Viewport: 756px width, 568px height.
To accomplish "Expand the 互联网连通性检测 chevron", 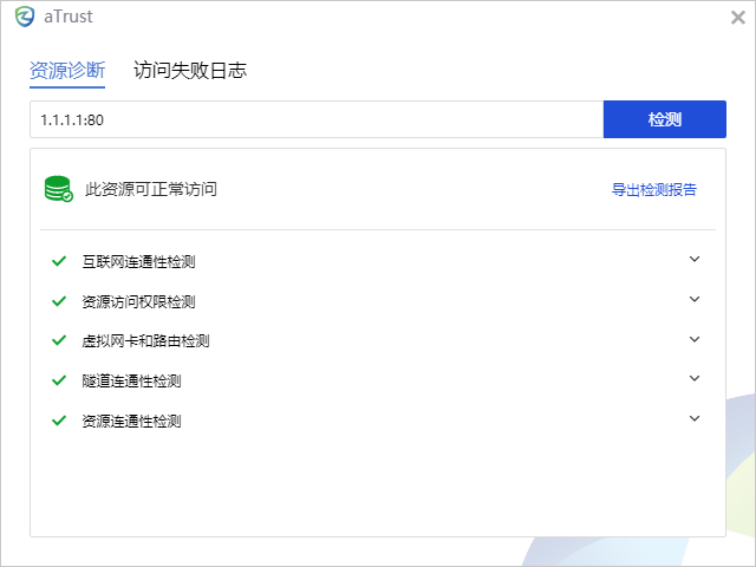I will tap(694, 259).
